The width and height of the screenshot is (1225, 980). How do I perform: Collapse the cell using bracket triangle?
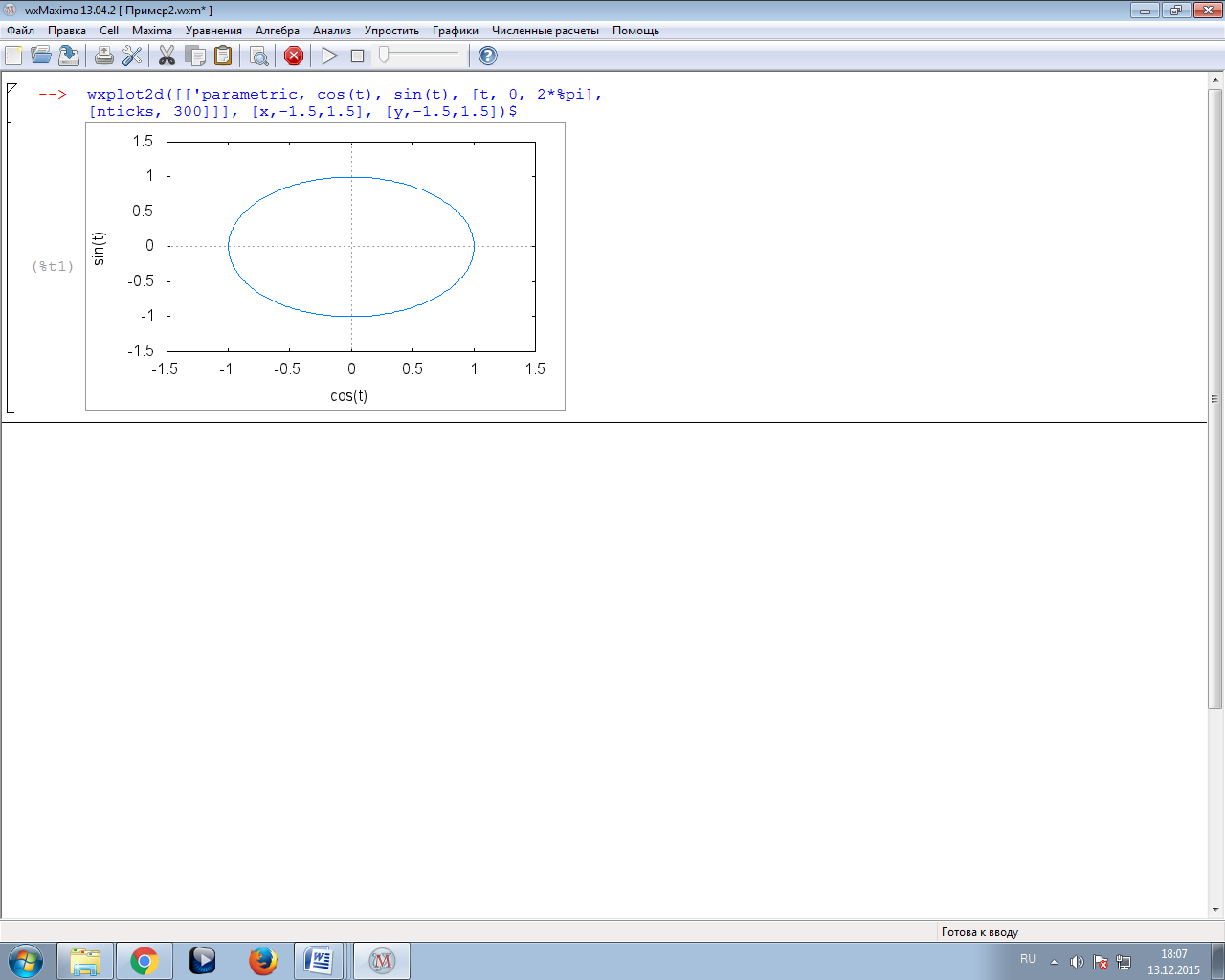click(x=11, y=89)
